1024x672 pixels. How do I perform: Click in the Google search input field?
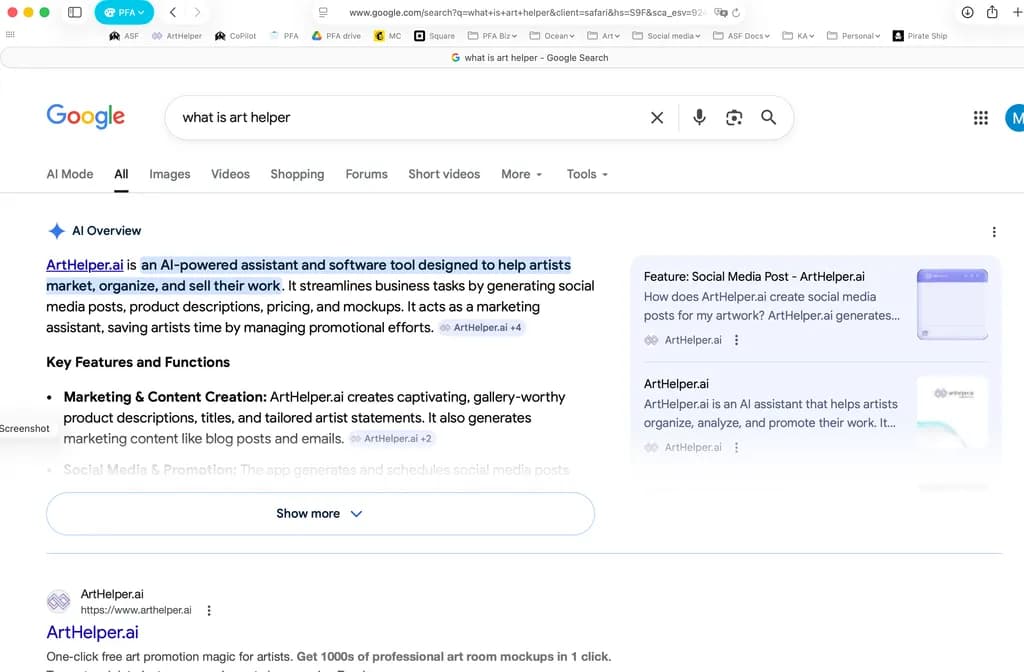click(x=400, y=118)
